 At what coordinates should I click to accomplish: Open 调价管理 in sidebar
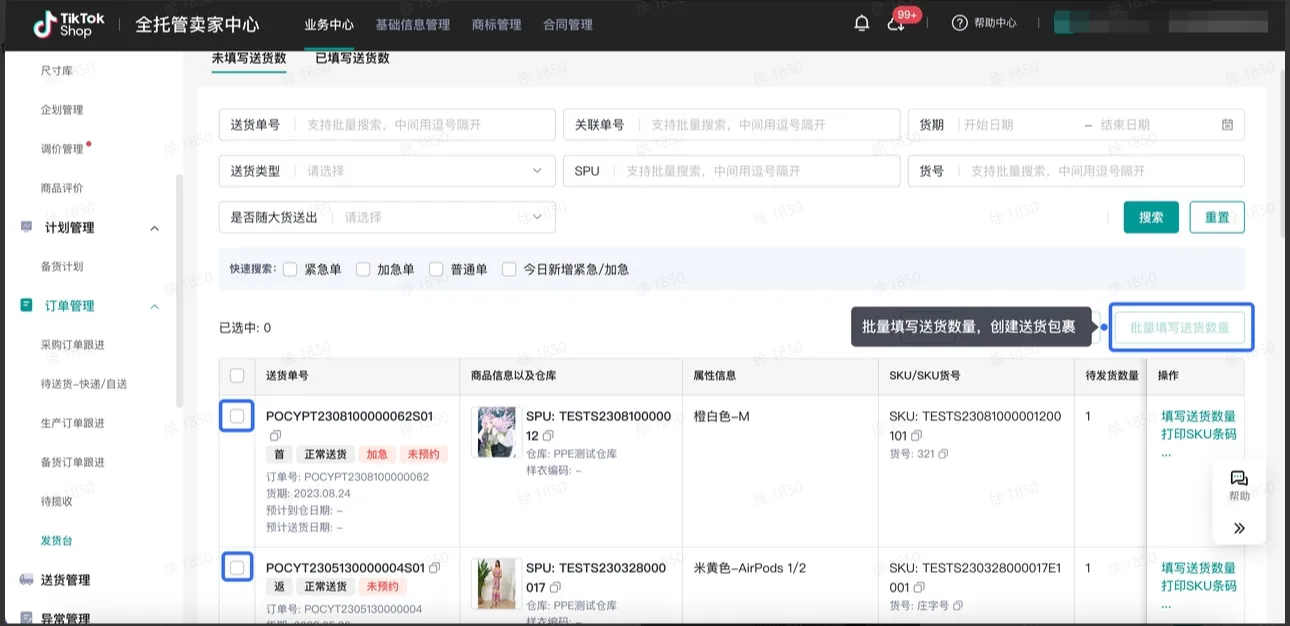click(x=62, y=149)
